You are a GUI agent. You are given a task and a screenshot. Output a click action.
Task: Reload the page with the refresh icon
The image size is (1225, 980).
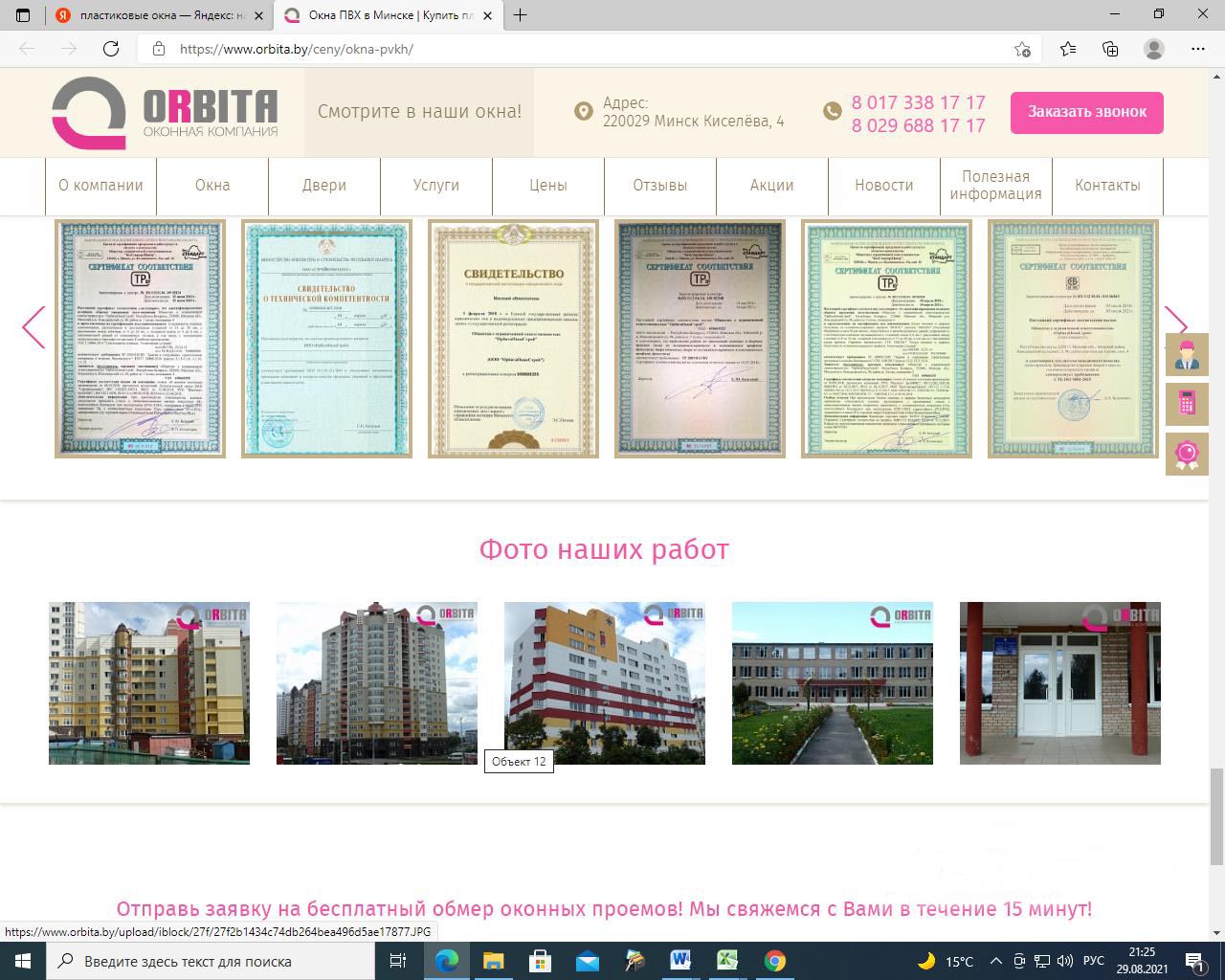pos(111,49)
